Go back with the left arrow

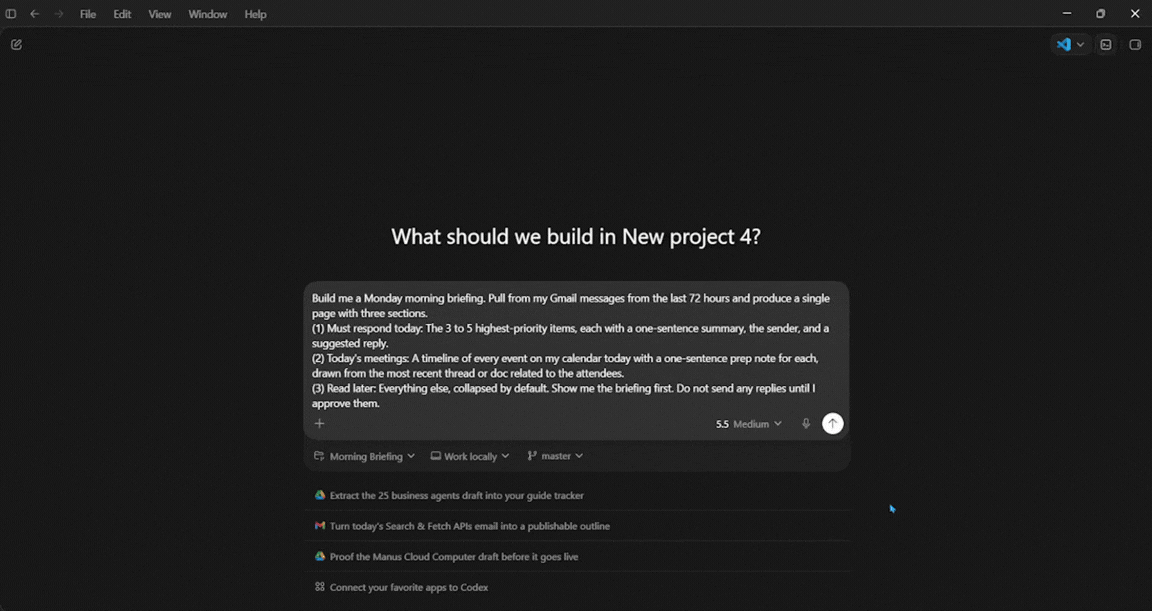click(35, 14)
